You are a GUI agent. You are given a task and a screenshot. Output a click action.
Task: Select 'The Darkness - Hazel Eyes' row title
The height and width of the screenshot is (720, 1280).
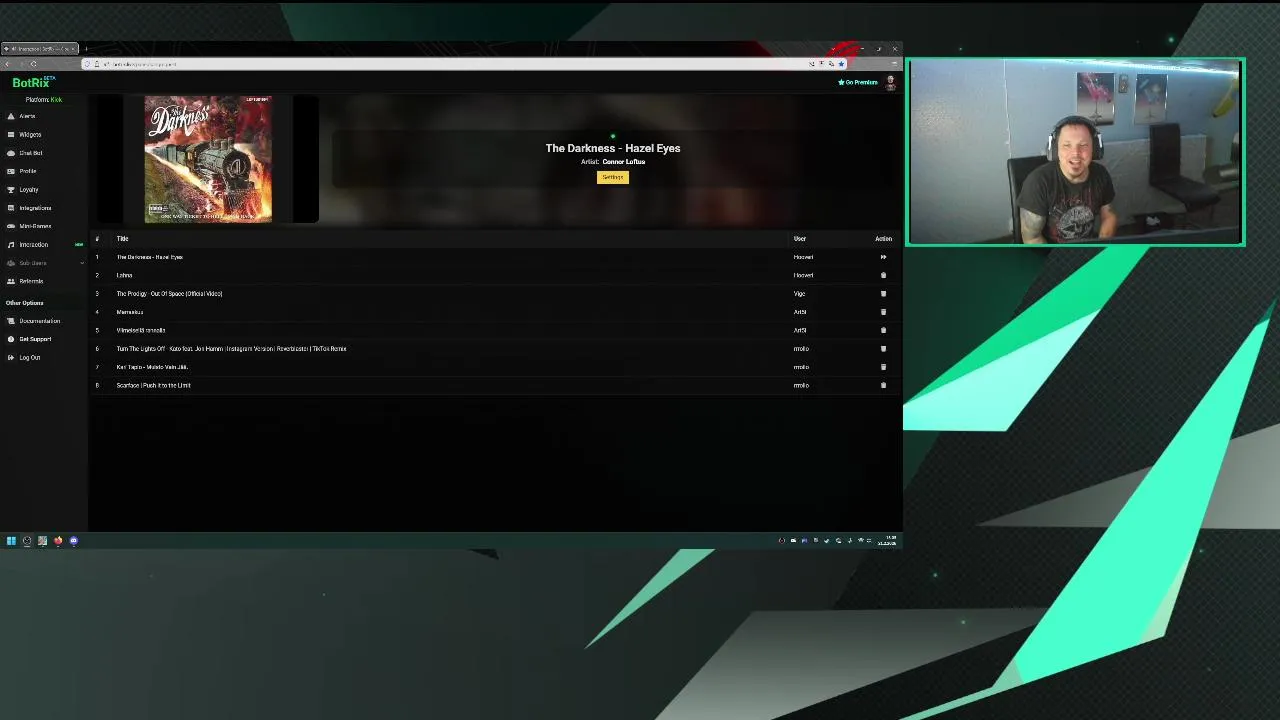coord(150,257)
